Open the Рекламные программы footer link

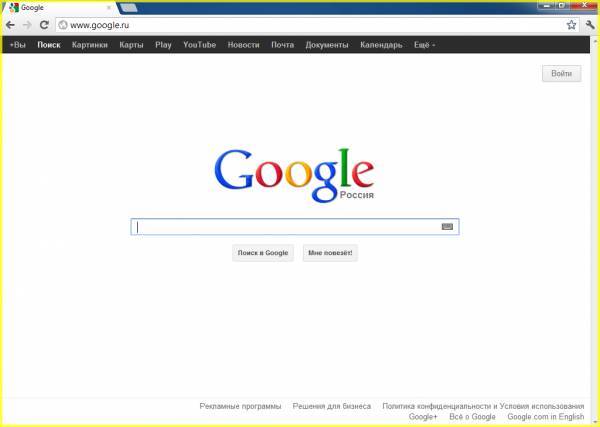[x=240, y=406]
